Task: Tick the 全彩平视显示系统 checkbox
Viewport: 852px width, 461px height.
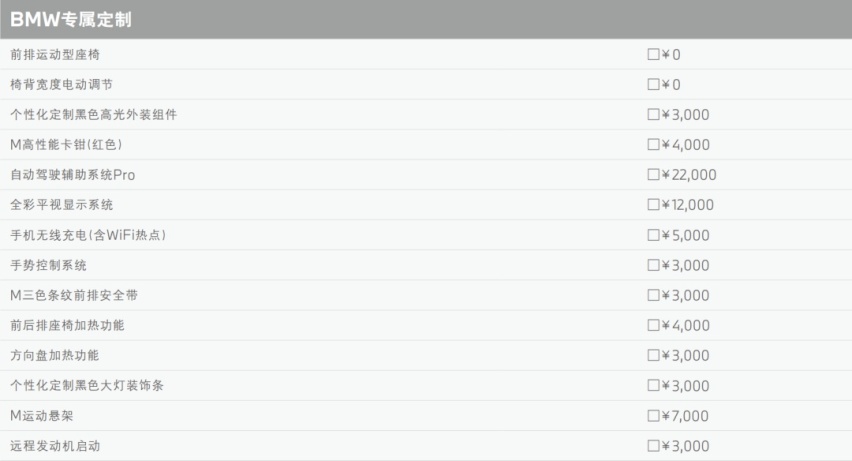Action: click(653, 204)
